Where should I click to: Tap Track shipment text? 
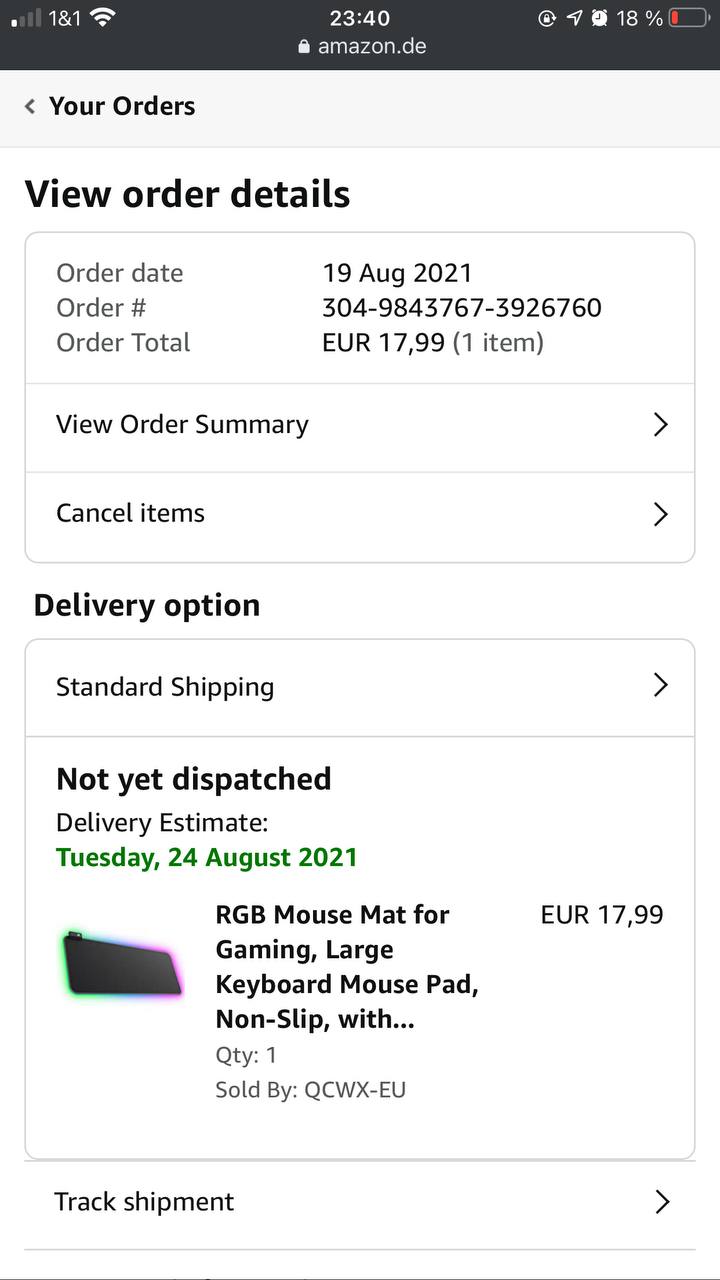pos(144,1202)
